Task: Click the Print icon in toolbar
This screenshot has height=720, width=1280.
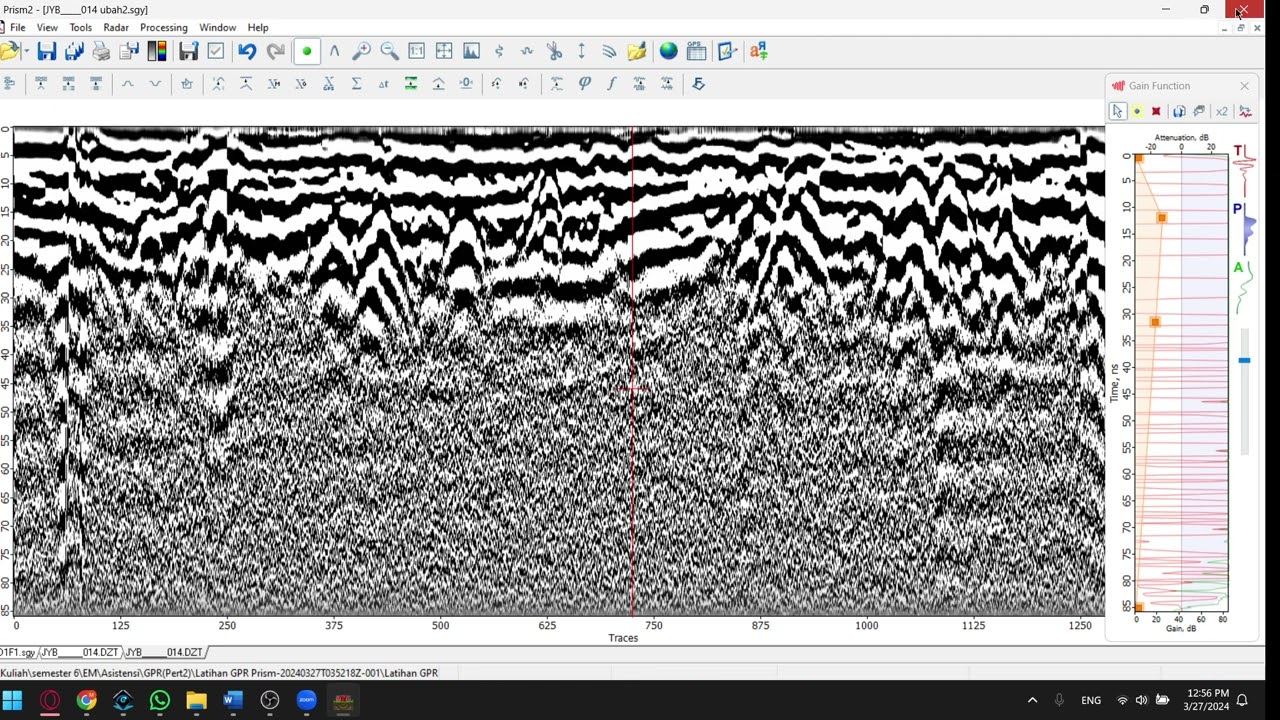Action: pos(101,51)
